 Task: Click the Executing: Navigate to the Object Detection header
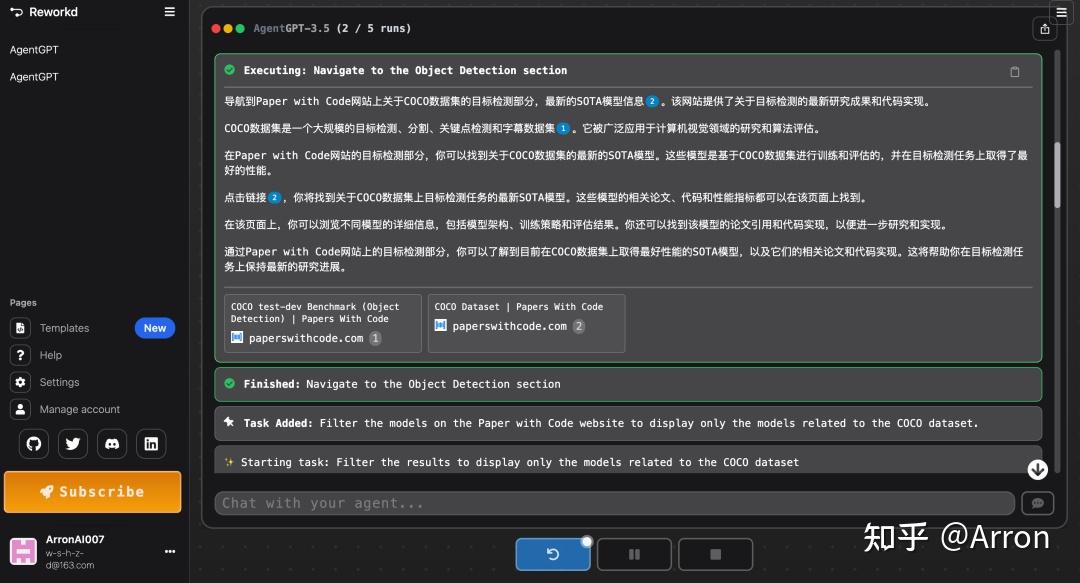(406, 70)
